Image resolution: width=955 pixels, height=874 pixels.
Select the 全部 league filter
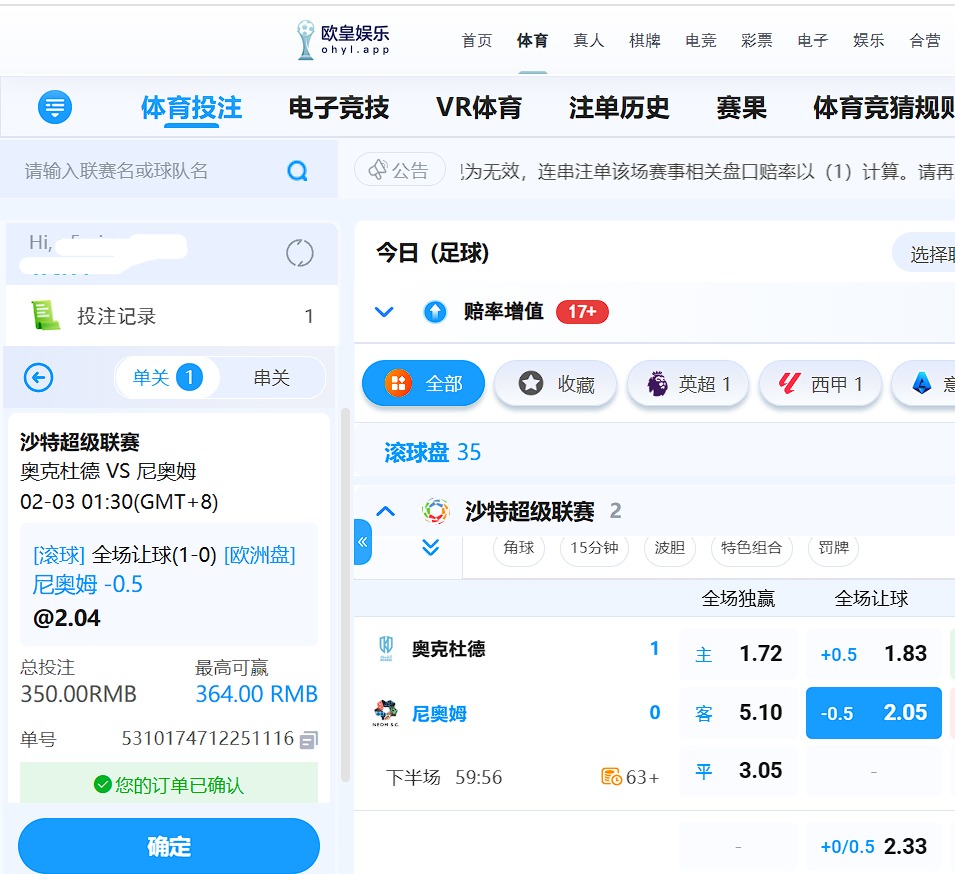point(424,384)
